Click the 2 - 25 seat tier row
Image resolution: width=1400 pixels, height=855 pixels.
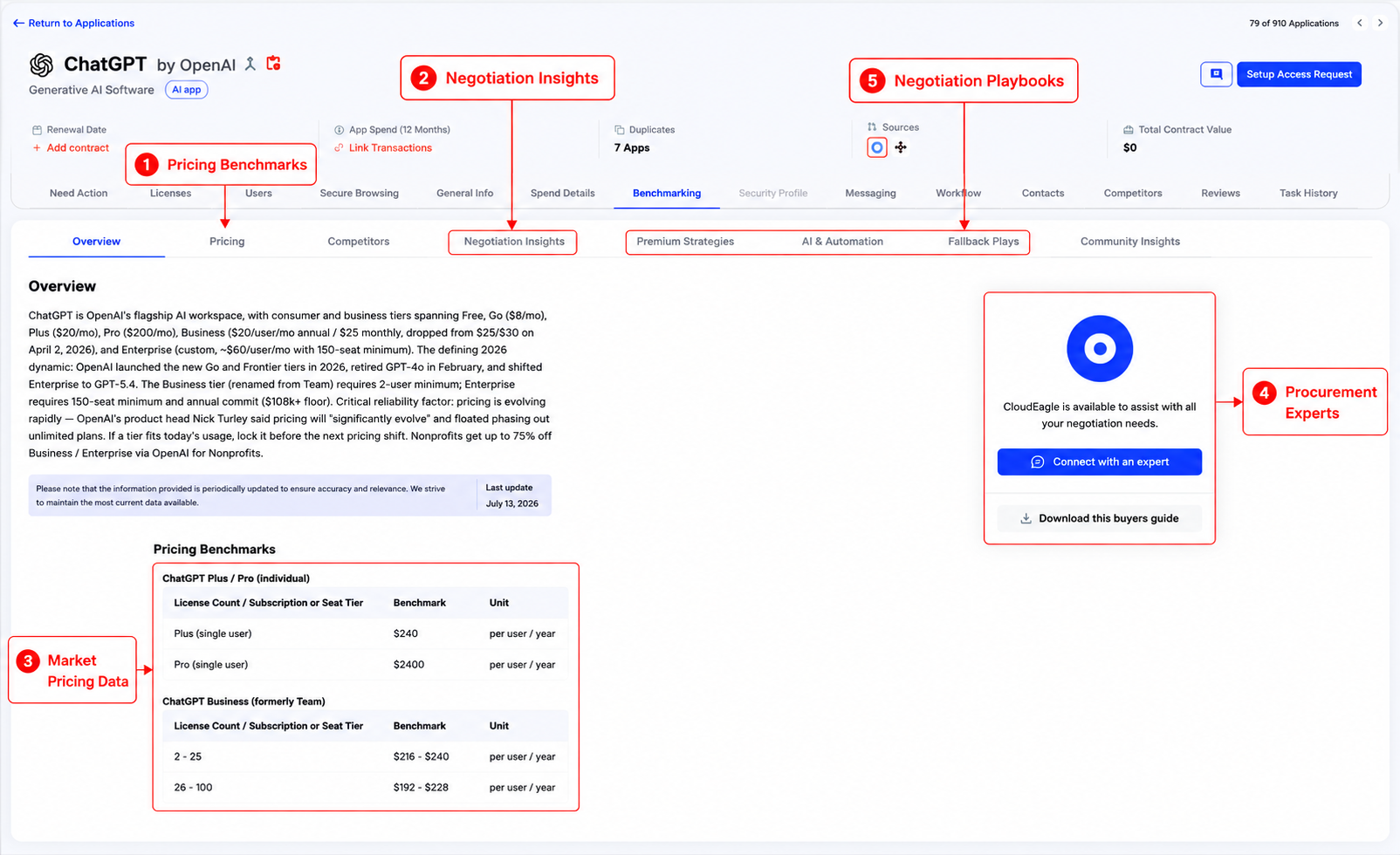coord(365,757)
